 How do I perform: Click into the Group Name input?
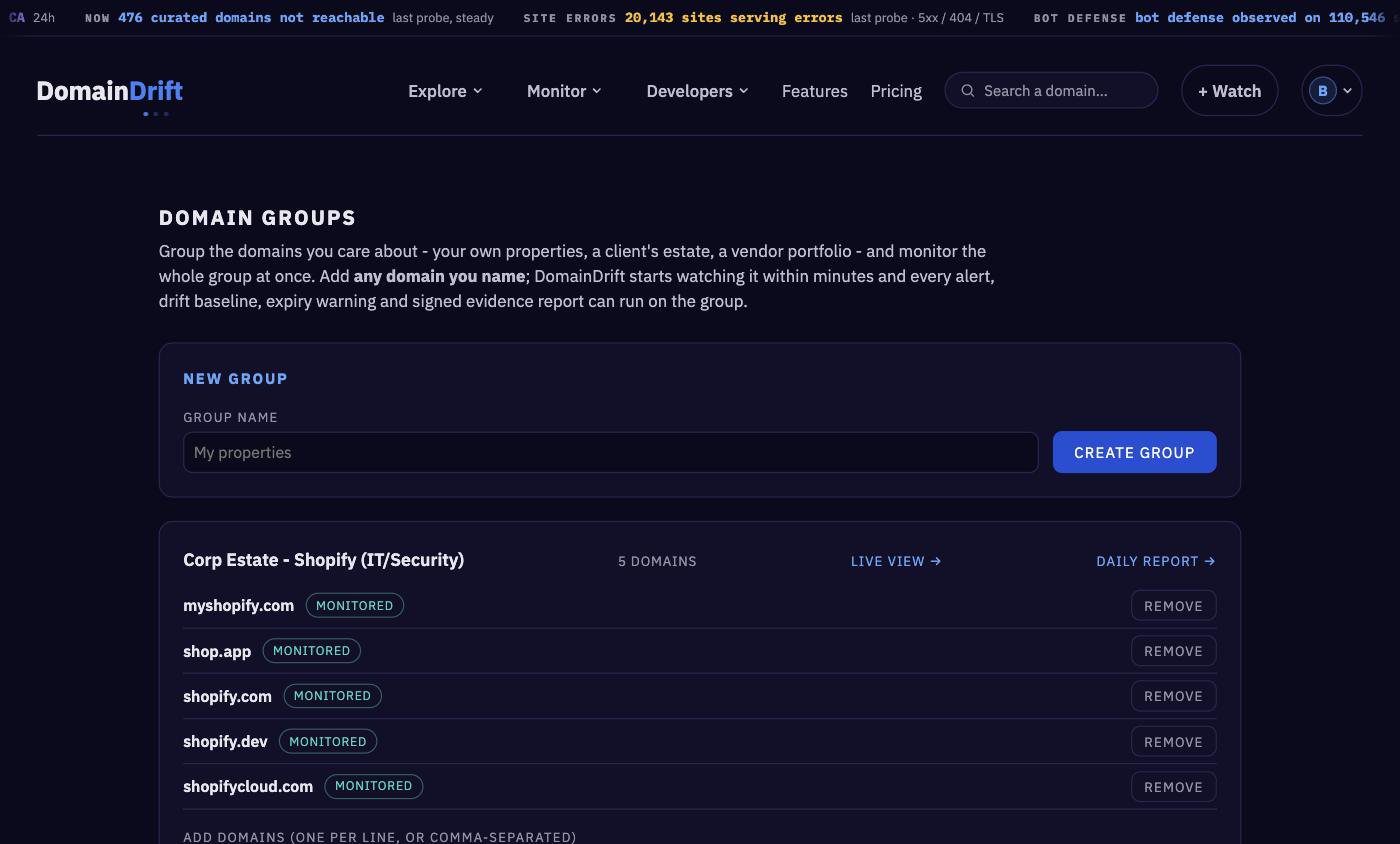click(610, 452)
